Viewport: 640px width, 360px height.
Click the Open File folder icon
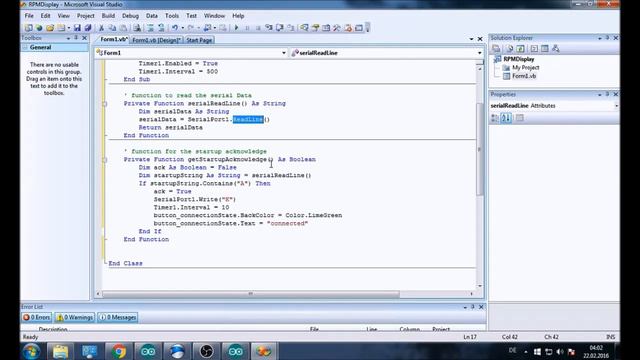click(50, 28)
